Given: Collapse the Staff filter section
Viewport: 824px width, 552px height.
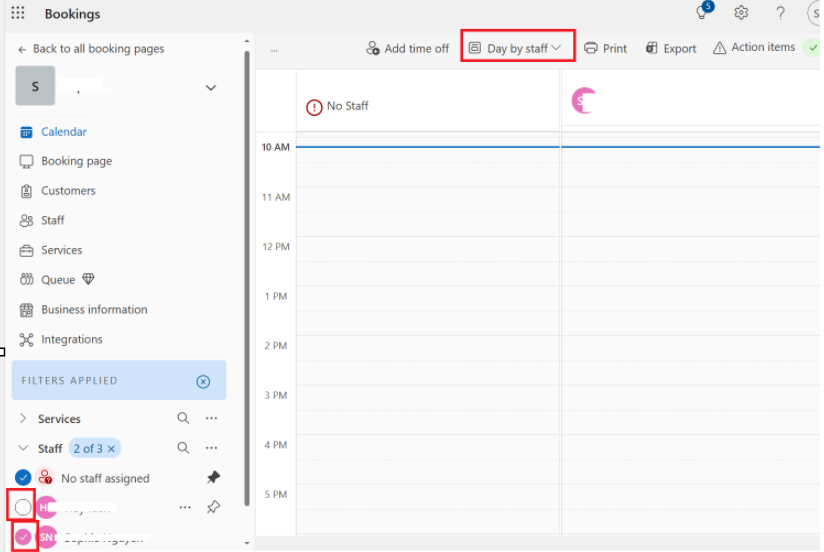Looking at the screenshot, I should pyautogui.click(x=23, y=448).
